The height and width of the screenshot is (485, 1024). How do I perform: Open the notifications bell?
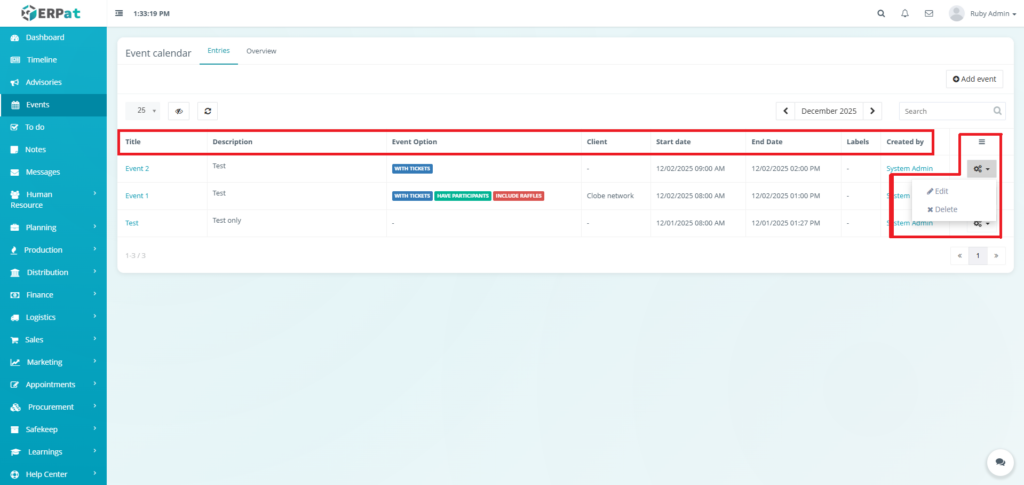pyautogui.click(x=905, y=14)
